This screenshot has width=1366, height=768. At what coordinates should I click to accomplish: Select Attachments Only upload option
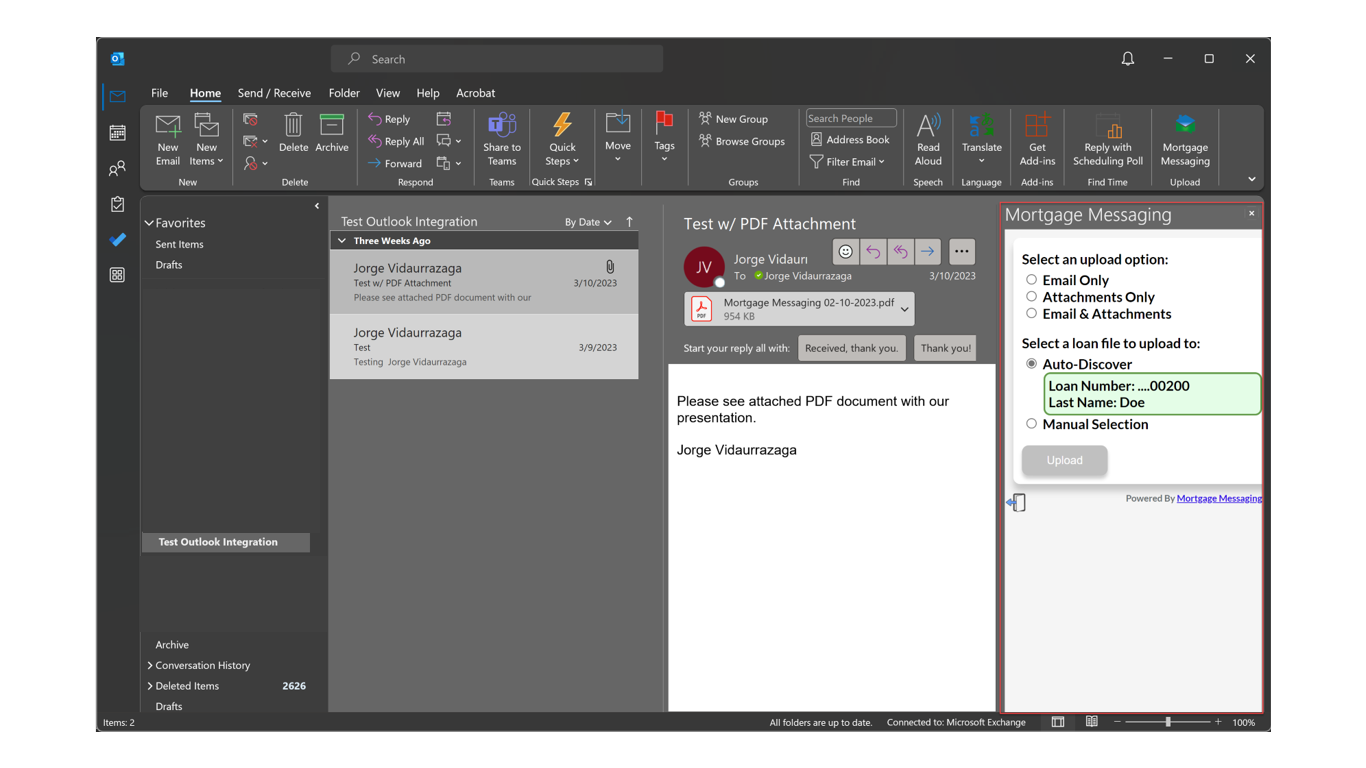tap(1031, 297)
